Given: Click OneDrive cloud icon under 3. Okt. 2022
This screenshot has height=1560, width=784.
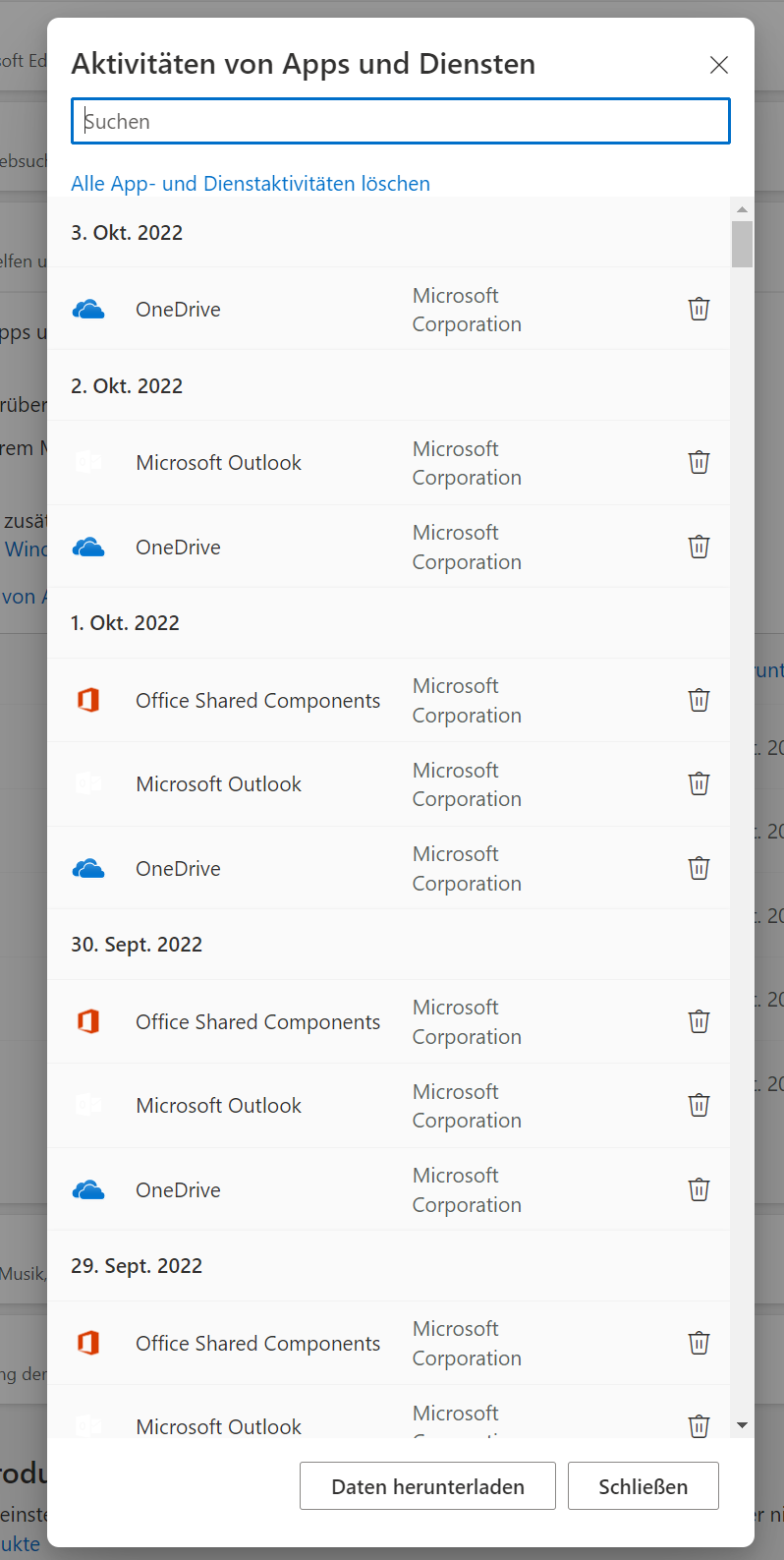Looking at the screenshot, I should coord(88,310).
